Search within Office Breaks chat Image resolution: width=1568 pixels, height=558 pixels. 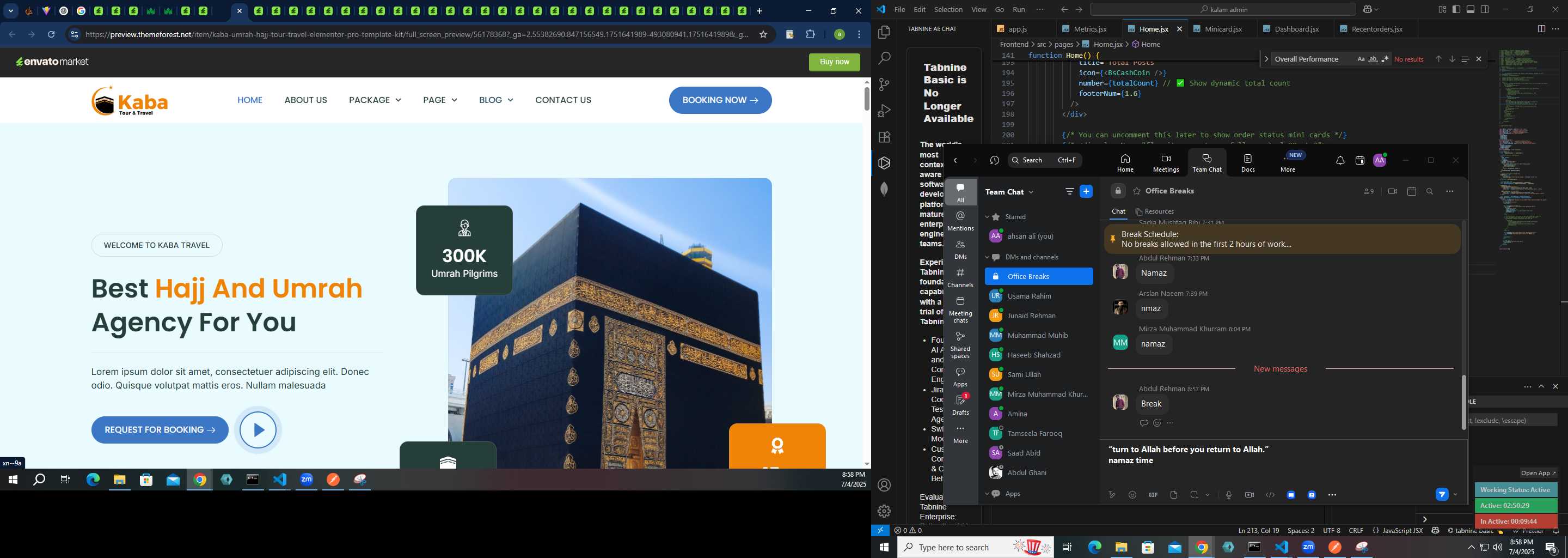point(1430,192)
